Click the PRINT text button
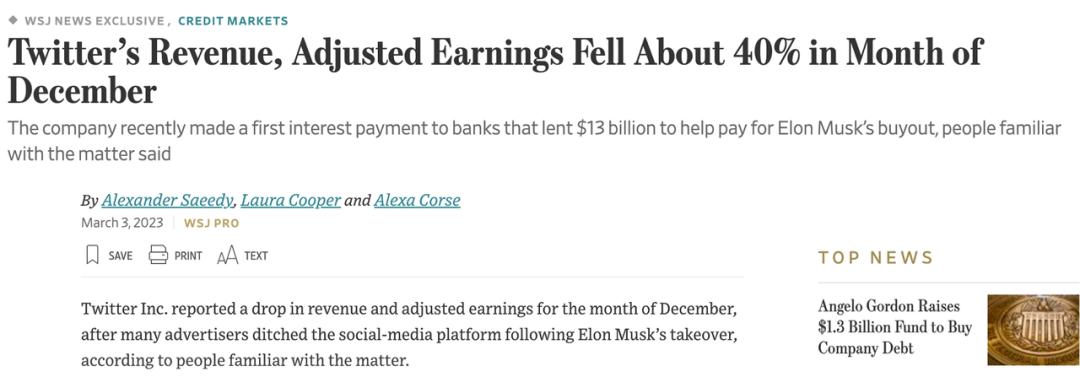Image resolution: width=1080 pixels, height=377 pixels. [188, 256]
